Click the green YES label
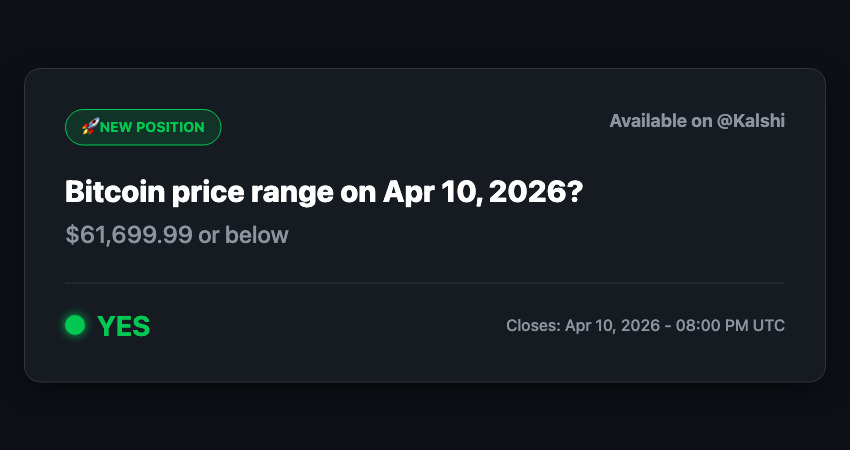Viewport: 850px width, 450px height. click(x=124, y=326)
